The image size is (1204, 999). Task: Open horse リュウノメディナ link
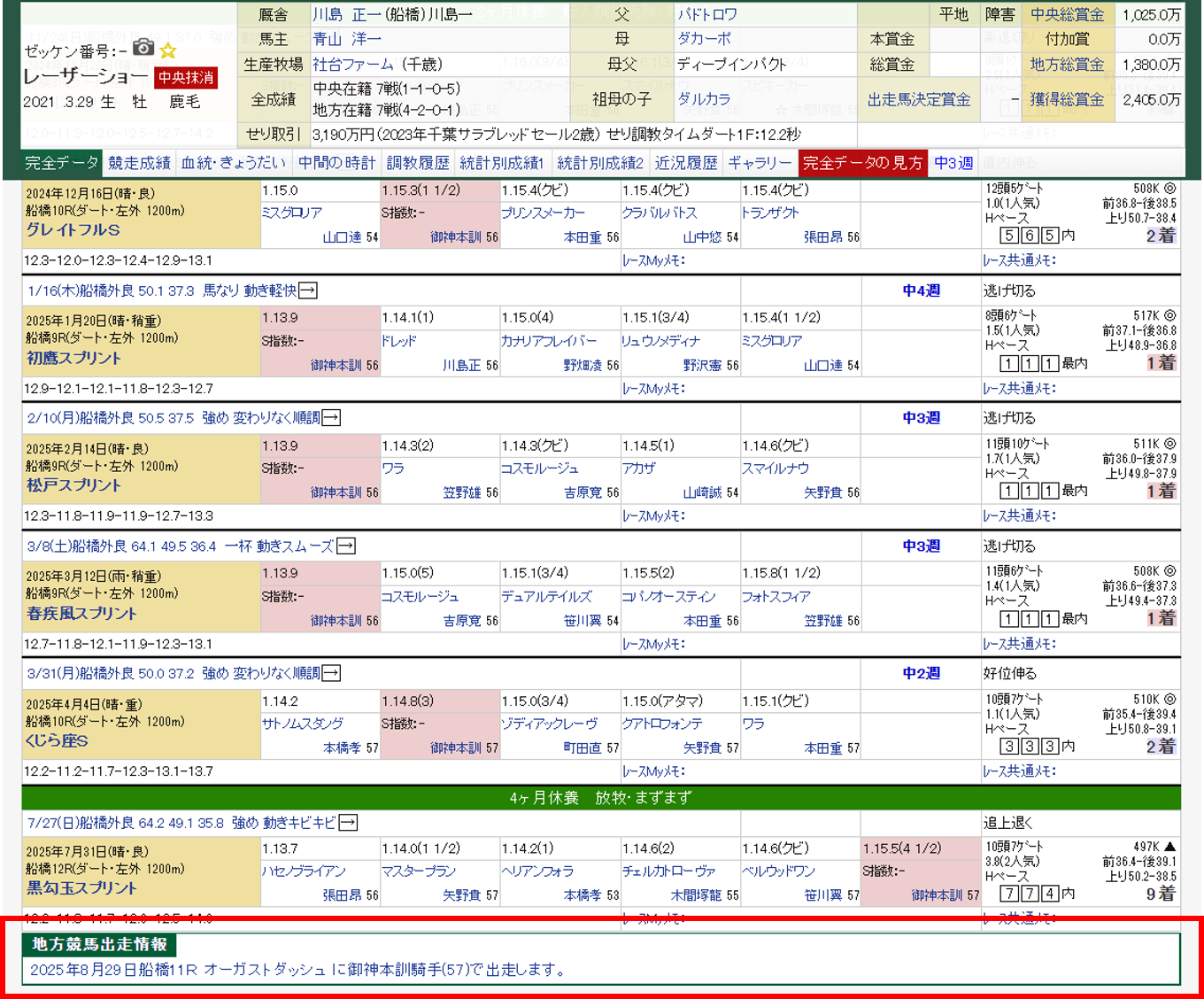[661, 341]
